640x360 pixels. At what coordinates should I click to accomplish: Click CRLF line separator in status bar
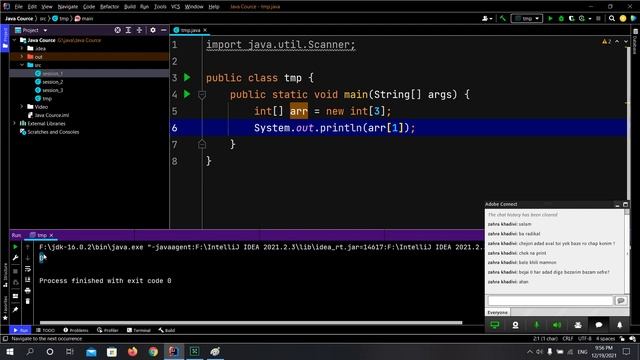pos(568,339)
